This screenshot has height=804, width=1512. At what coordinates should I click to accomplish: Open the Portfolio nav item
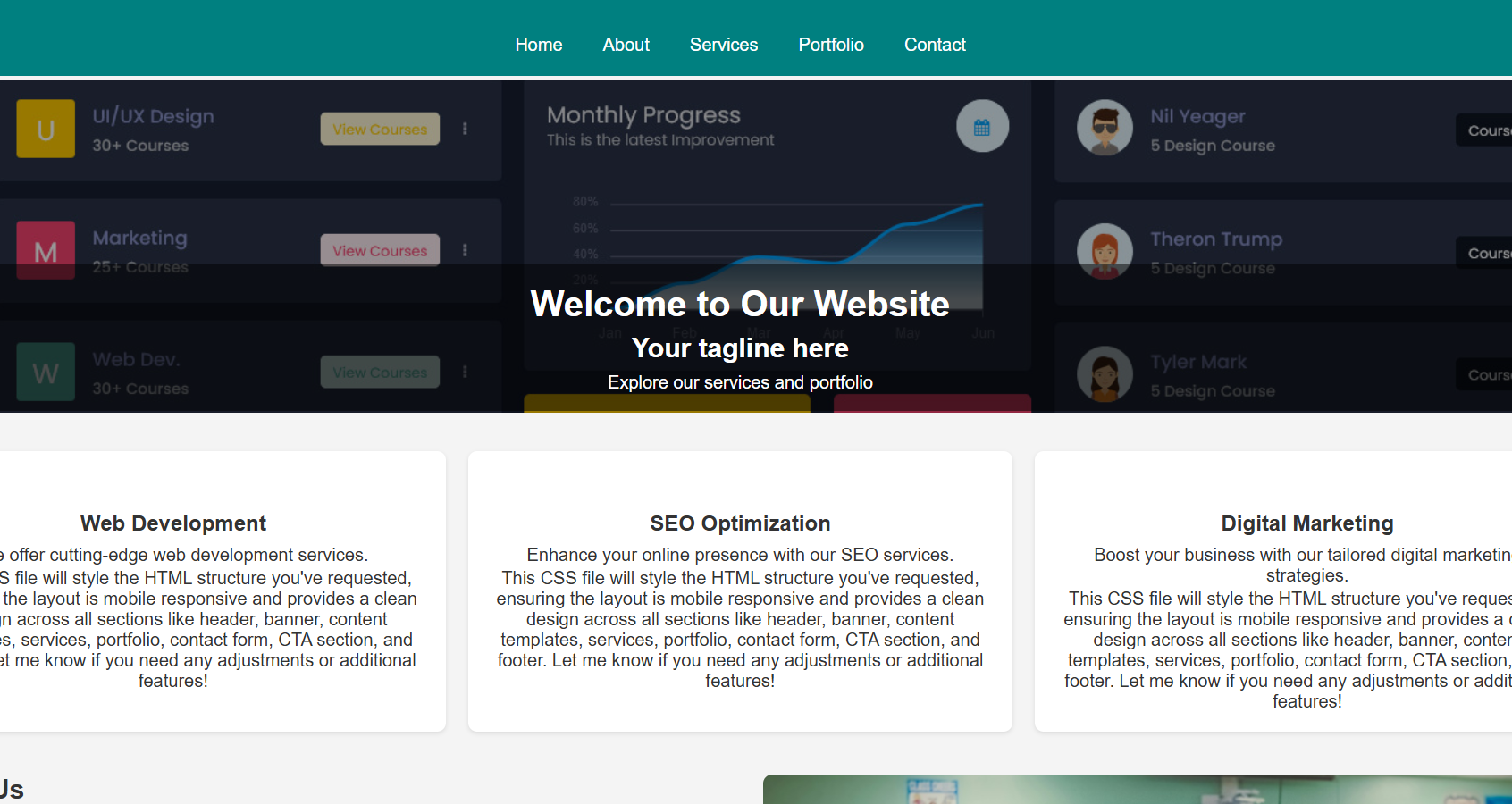[x=831, y=45]
